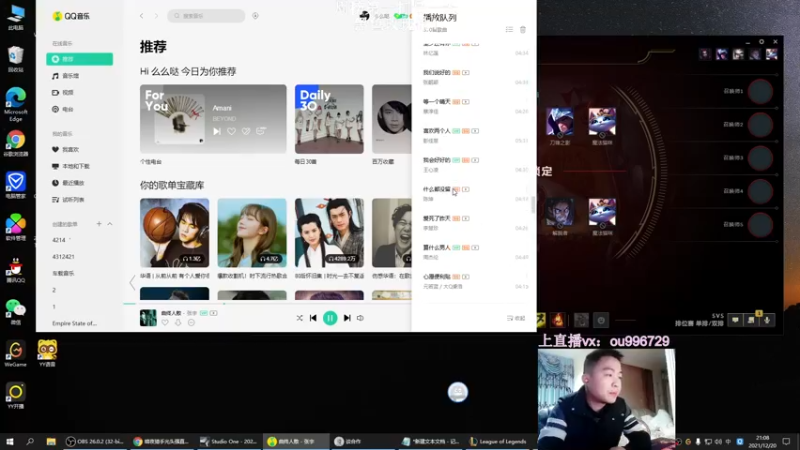Image resolution: width=800 pixels, height=450 pixels.
Task: Play next on For You card
Action: 217,131
